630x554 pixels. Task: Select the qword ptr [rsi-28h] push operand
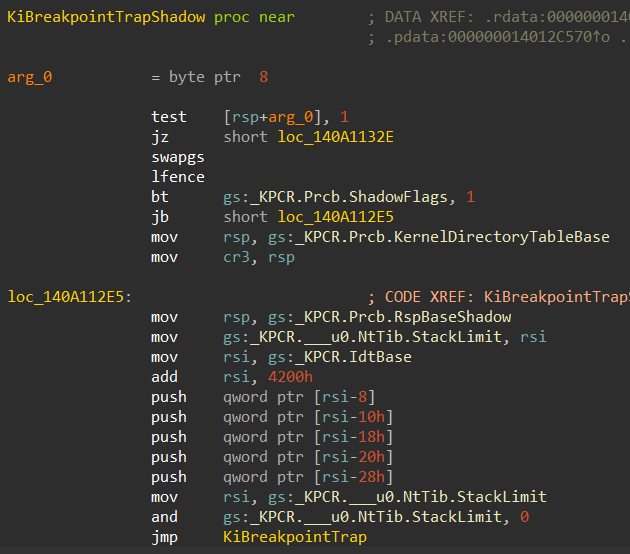(x=308, y=477)
